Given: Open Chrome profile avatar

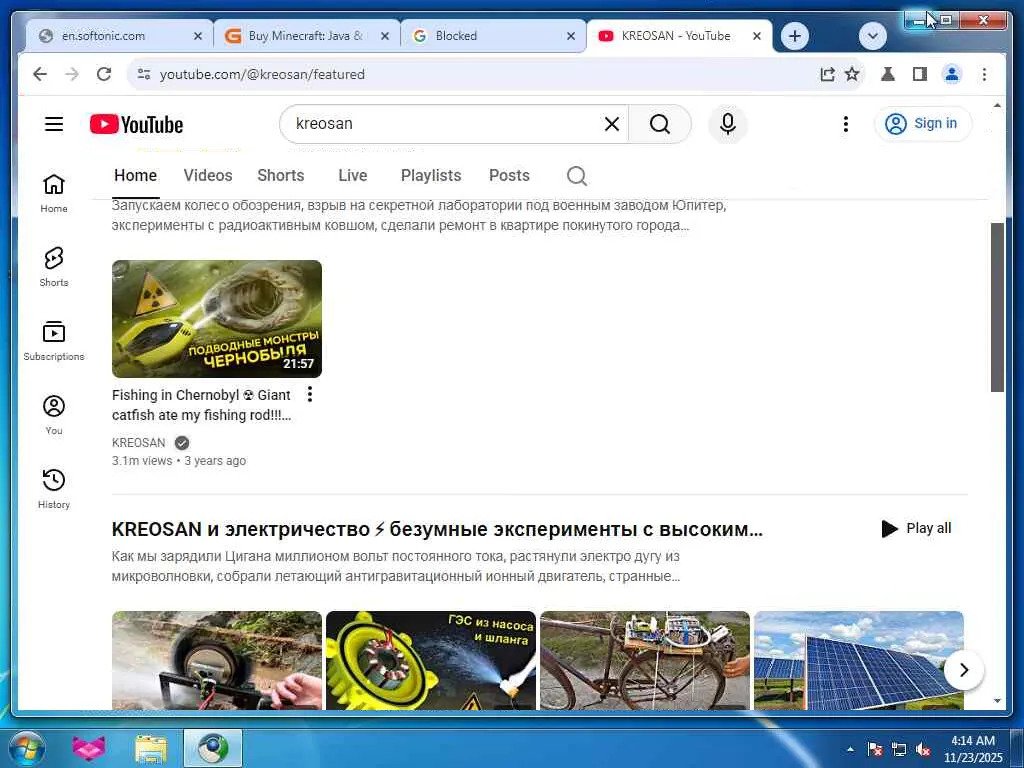Looking at the screenshot, I should point(952,74).
